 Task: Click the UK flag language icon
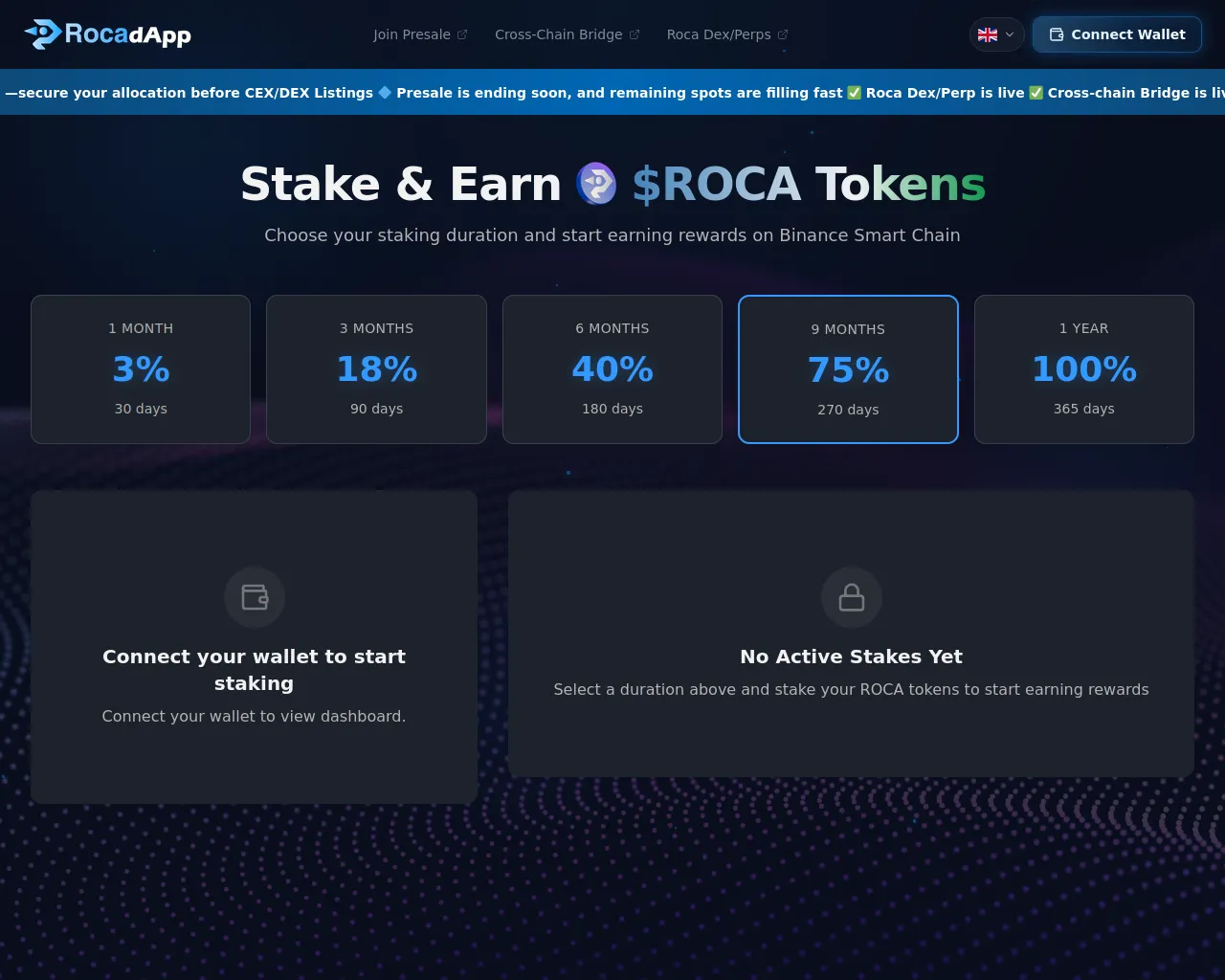coord(988,34)
